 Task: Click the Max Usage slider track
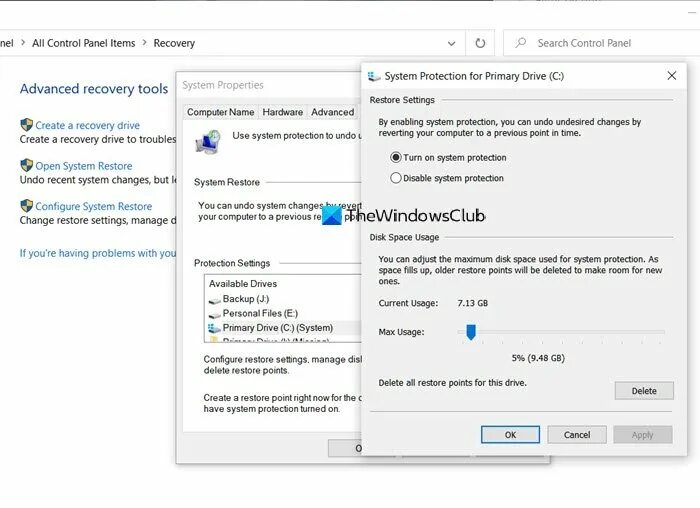point(561,332)
